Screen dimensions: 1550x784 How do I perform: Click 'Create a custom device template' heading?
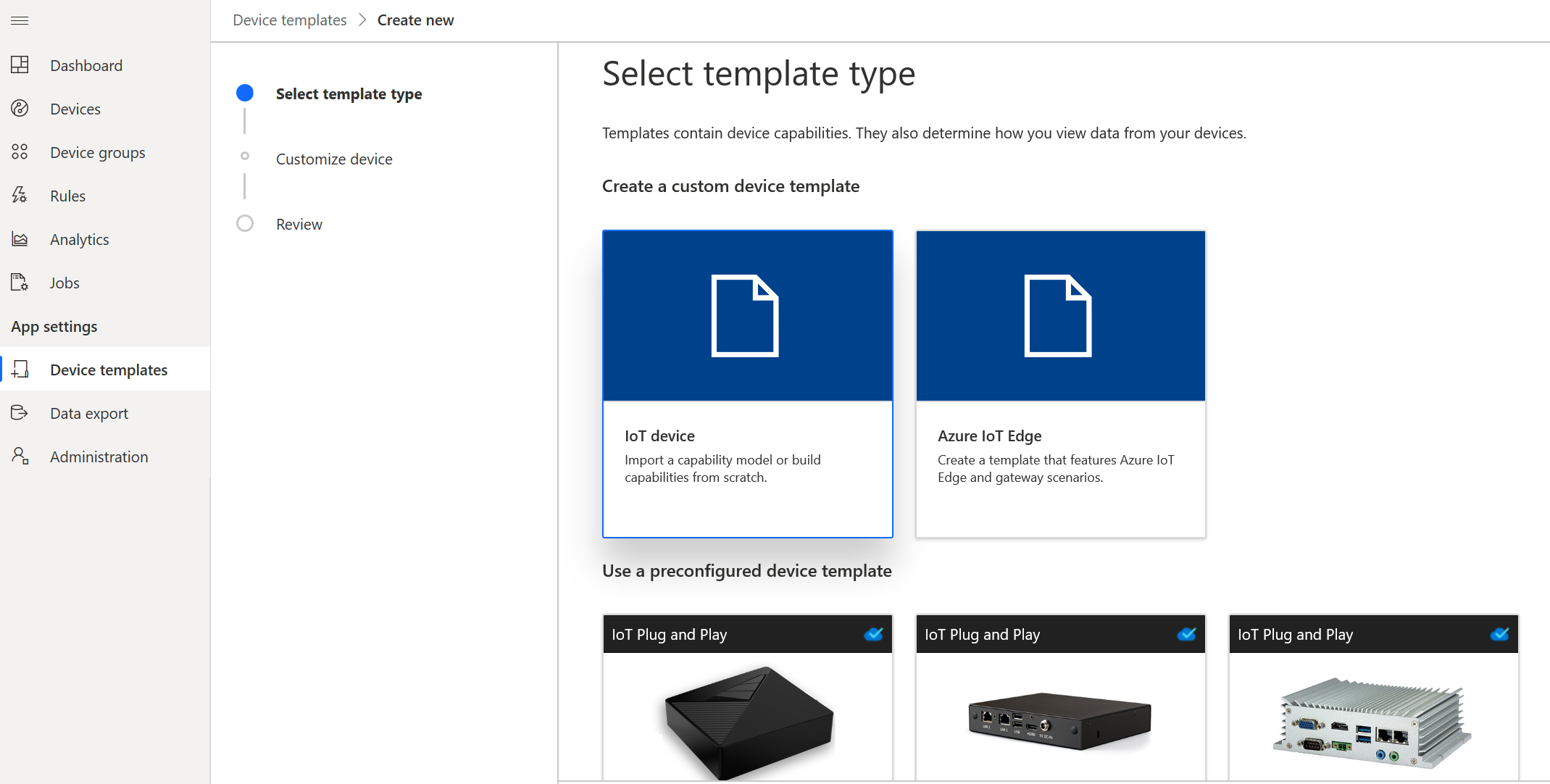[730, 186]
